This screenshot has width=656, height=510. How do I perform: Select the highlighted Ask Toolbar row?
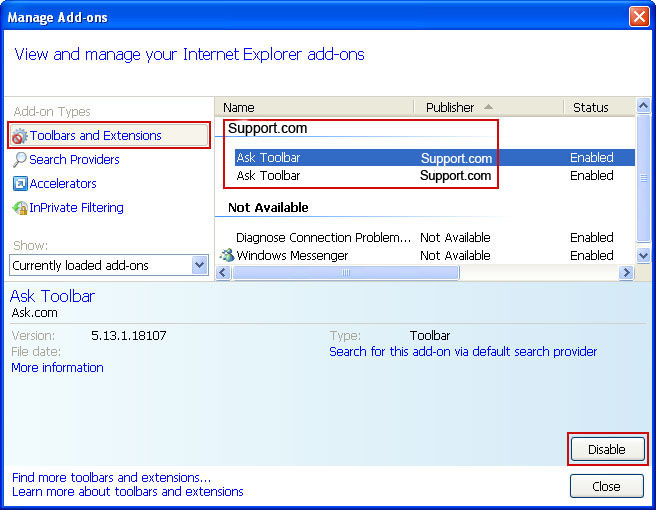[435, 158]
